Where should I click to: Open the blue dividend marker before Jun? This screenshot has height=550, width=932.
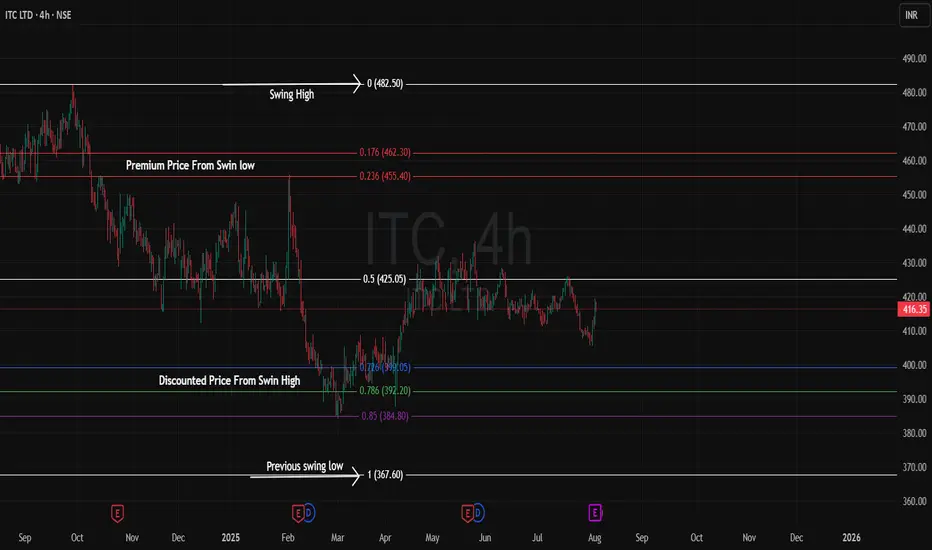(x=478, y=513)
